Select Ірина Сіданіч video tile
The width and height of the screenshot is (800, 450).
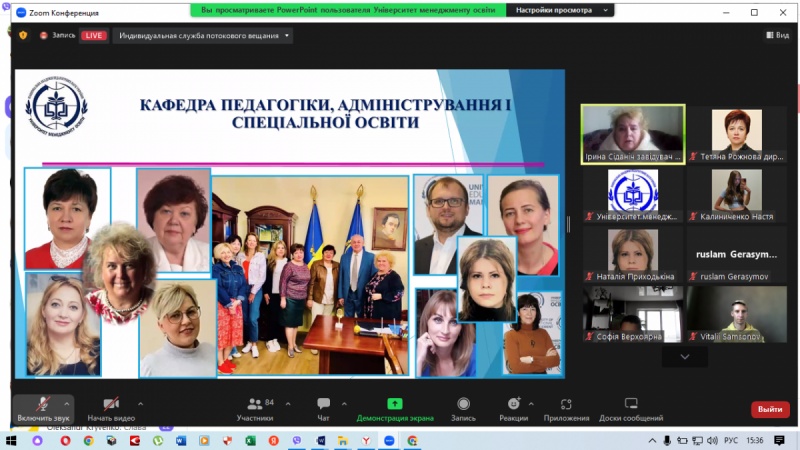click(x=633, y=135)
